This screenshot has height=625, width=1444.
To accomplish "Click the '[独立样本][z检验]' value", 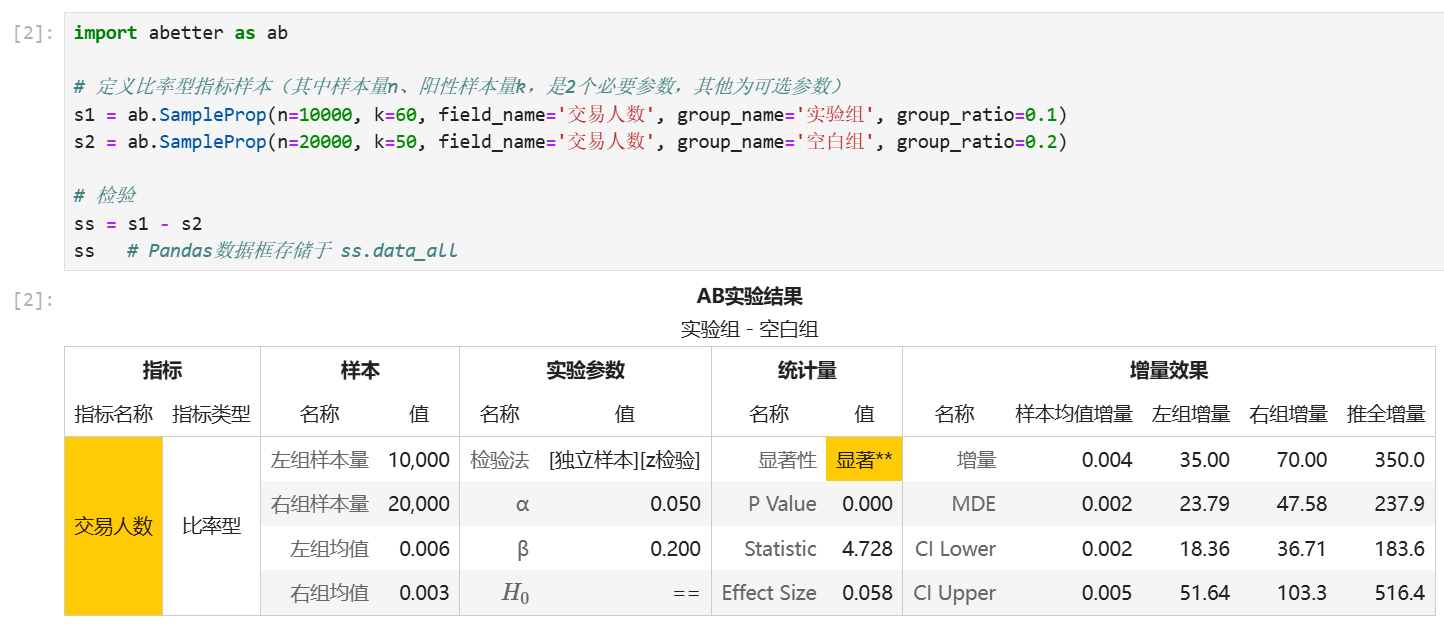I will (x=624, y=460).
